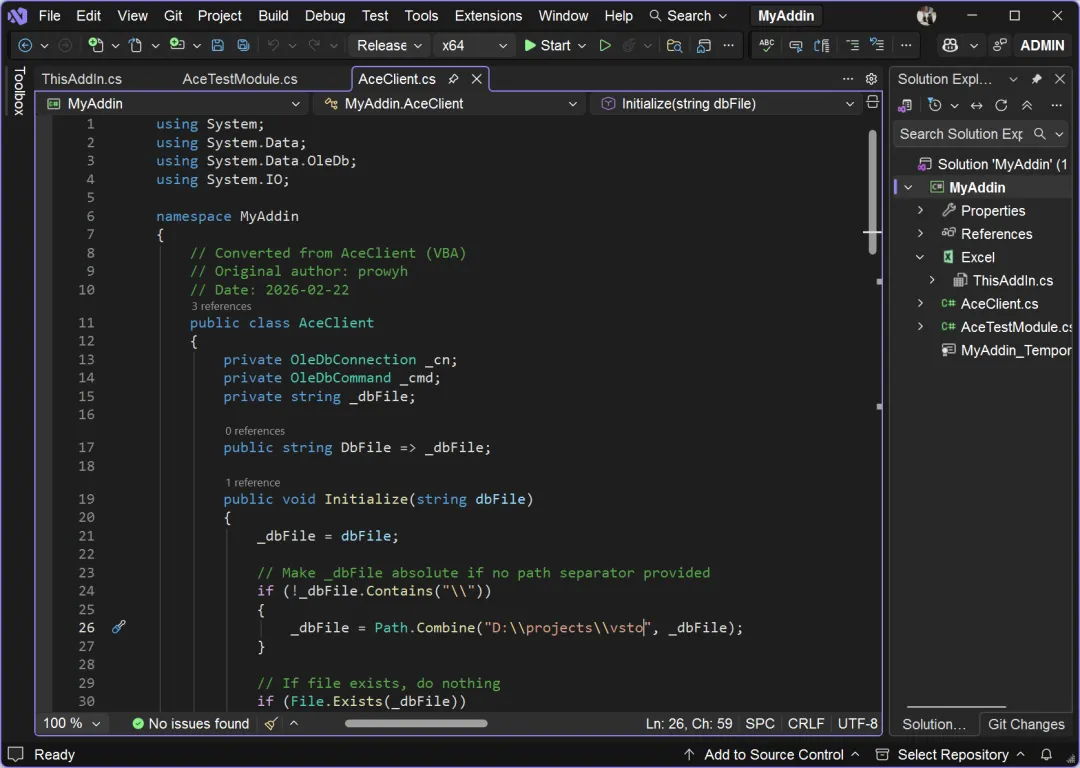Toggle auto-hide pin for Solution Explorer

tap(1036, 79)
